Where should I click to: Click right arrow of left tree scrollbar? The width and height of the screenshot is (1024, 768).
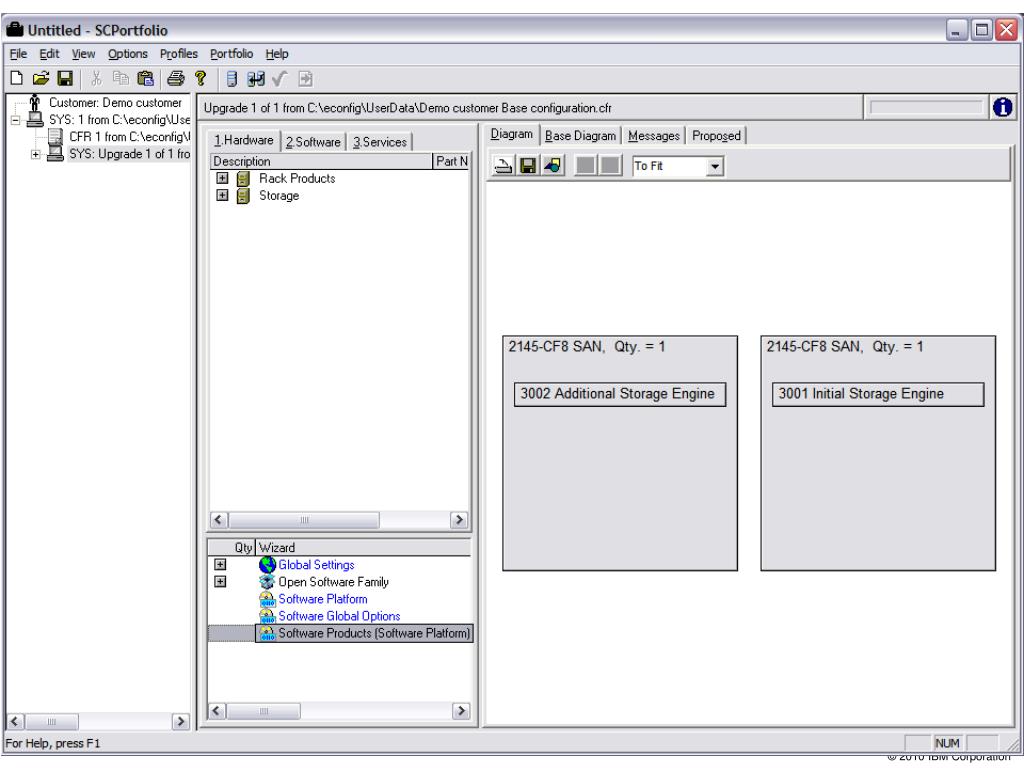pyautogui.click(x=180, y=721)
